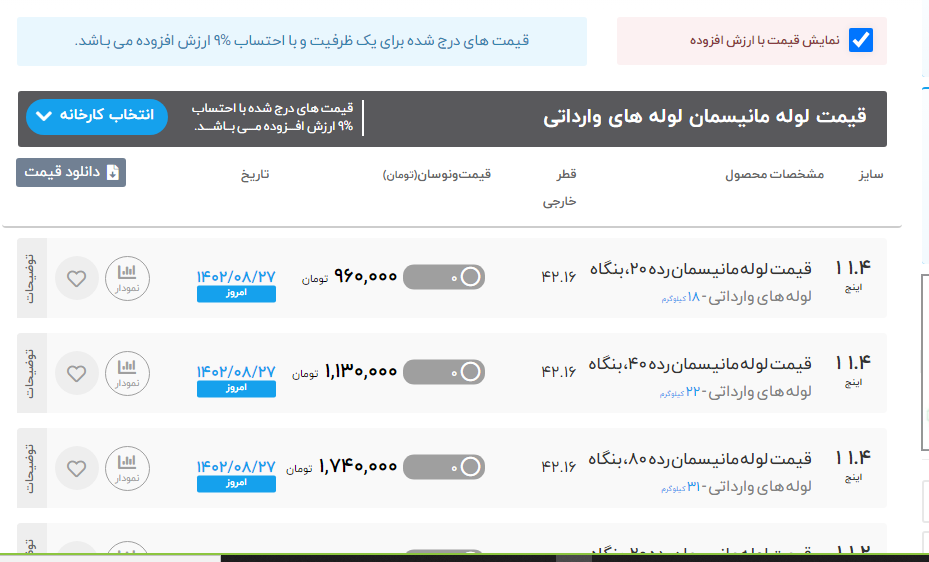Screen dimensions: 929x562
Task: Click the download icon in دانلود قیمت
Action: click(x=112, y=173)
